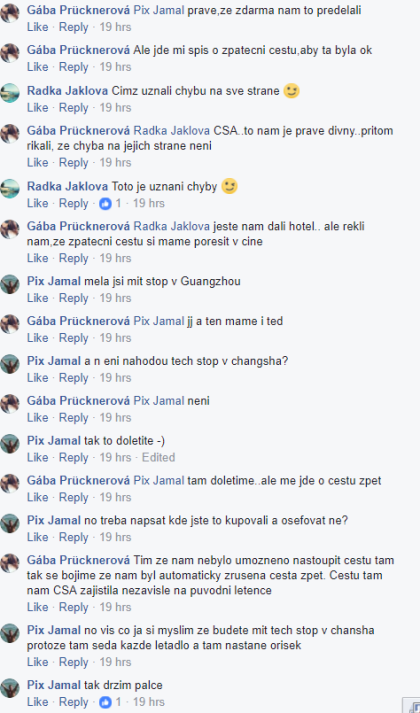Click Pix Jamal mention in "jj a ten mame"
The width and height of the screenshot is (420, 713).
[x=159, y=321]
